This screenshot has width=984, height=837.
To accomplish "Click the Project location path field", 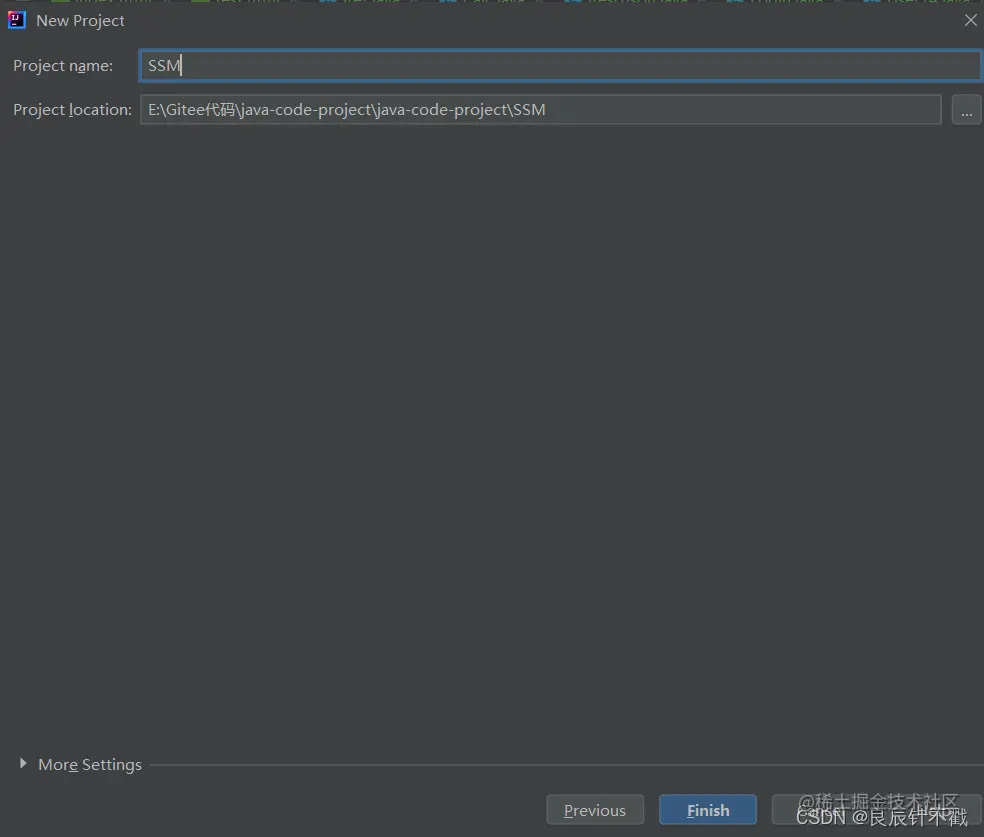I will (x=540, y=110).
